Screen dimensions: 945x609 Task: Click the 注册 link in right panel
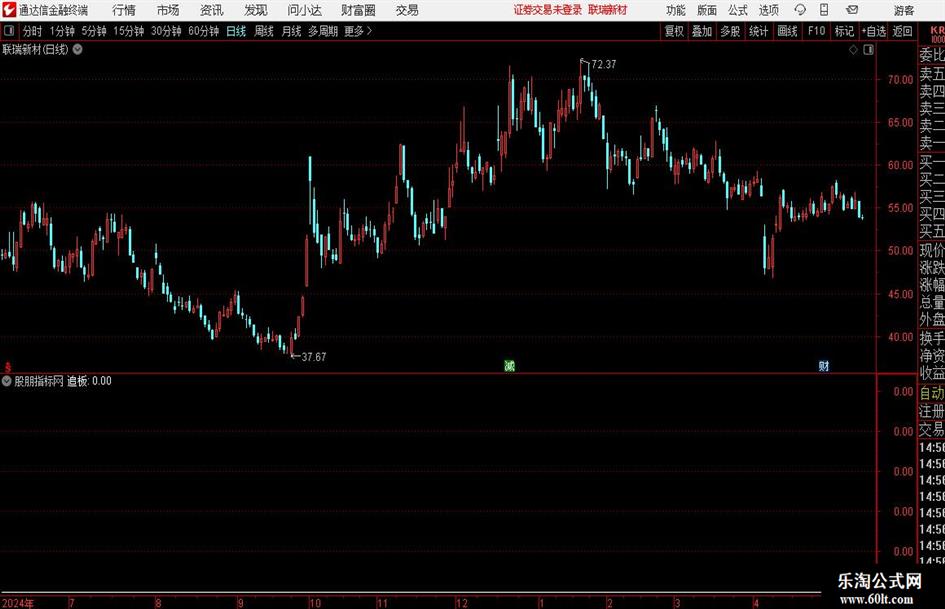pyautogui.click(x=932, y=411)
